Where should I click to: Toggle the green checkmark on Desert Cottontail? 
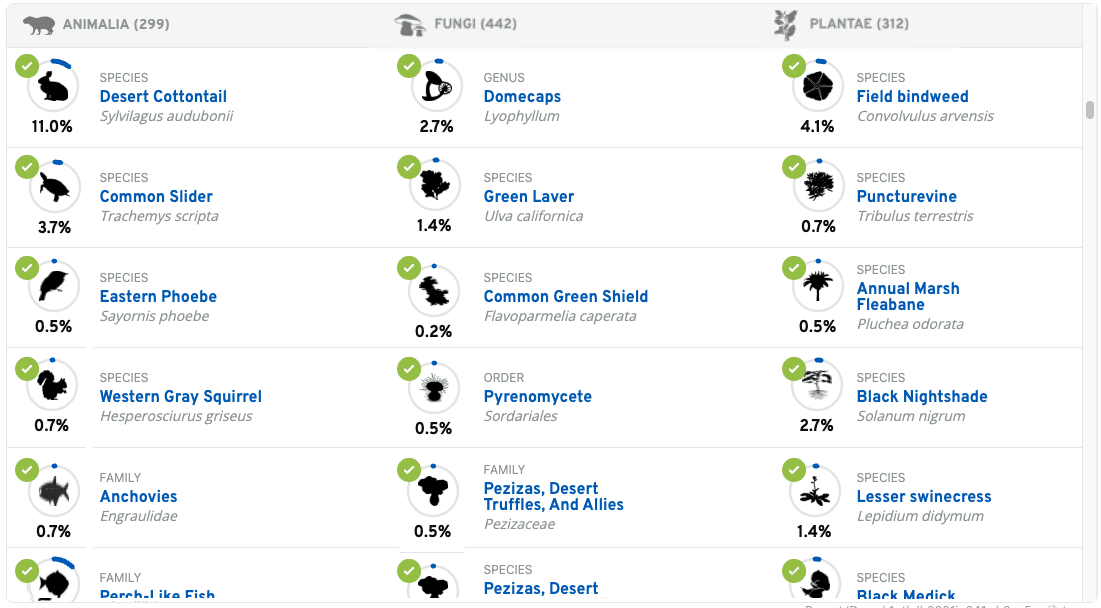pos(27,67)
